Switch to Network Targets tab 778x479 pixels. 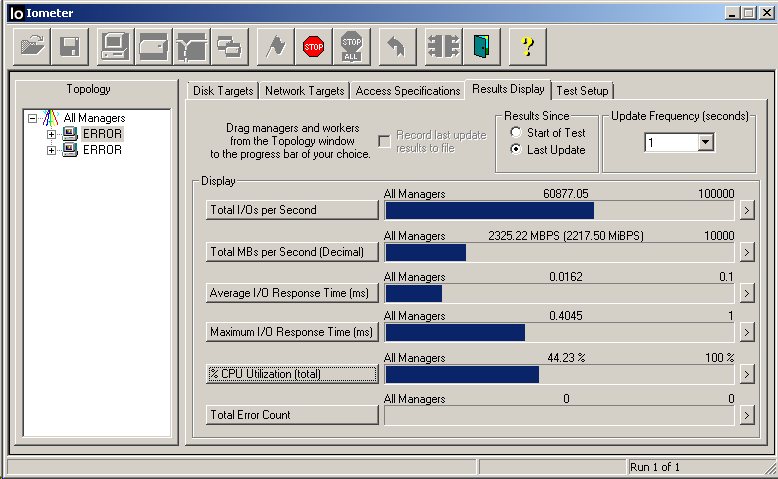click(304, 91)
